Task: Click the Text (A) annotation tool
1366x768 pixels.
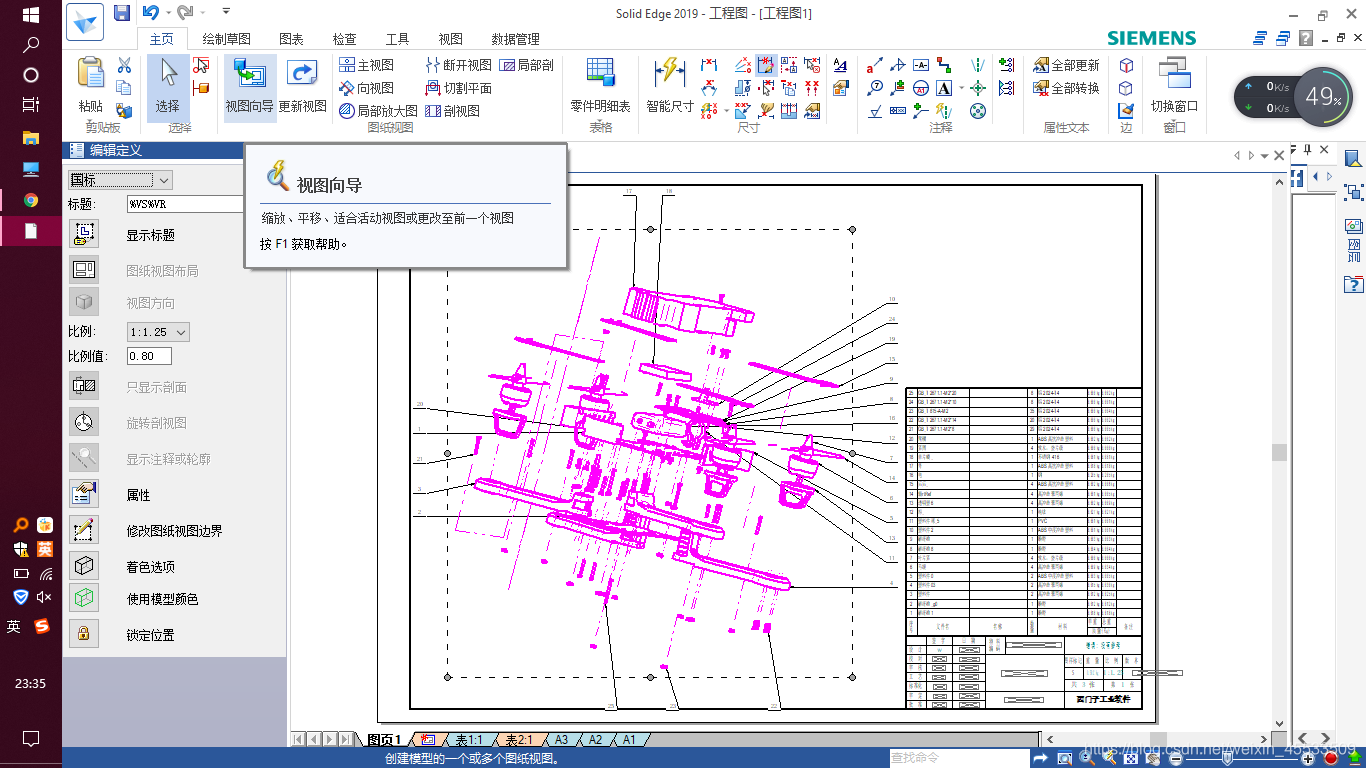Action: [944, 88]
